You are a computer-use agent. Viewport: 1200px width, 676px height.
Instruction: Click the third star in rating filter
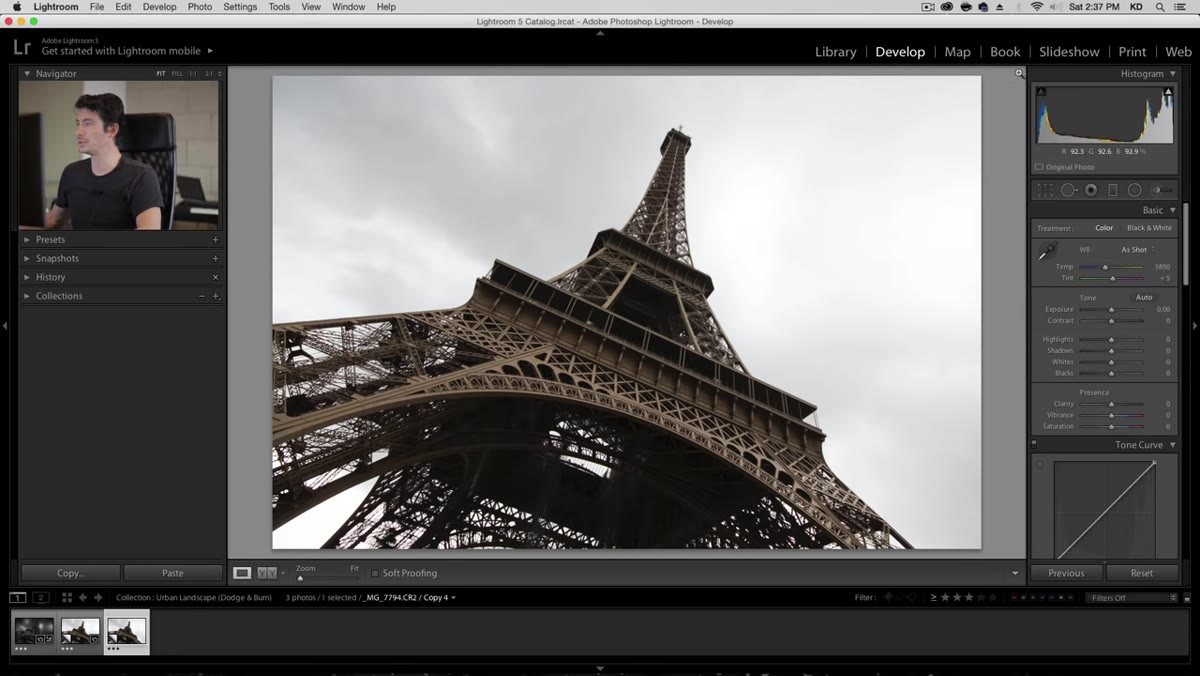click(969, 597)
